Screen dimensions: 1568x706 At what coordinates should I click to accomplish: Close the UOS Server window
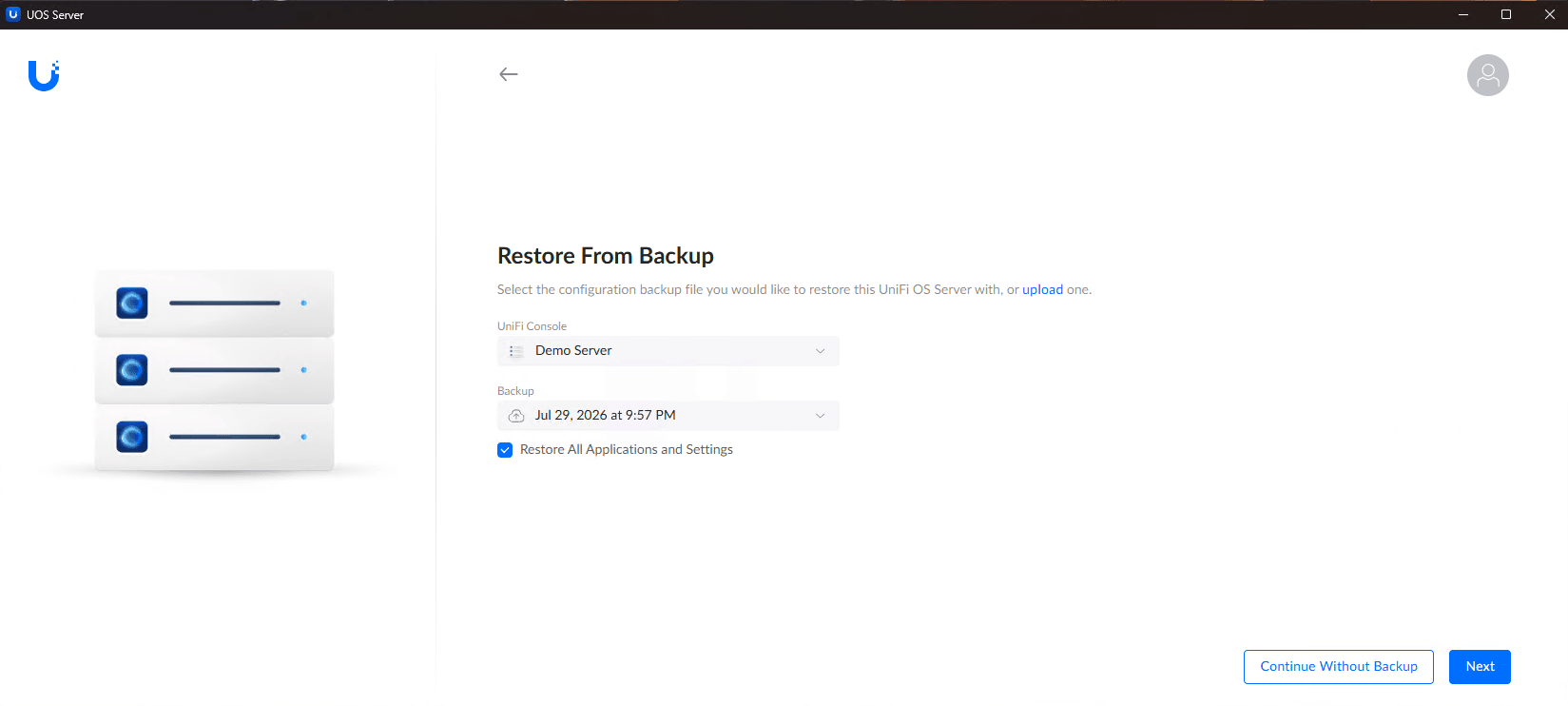(x=1549, y=14)
